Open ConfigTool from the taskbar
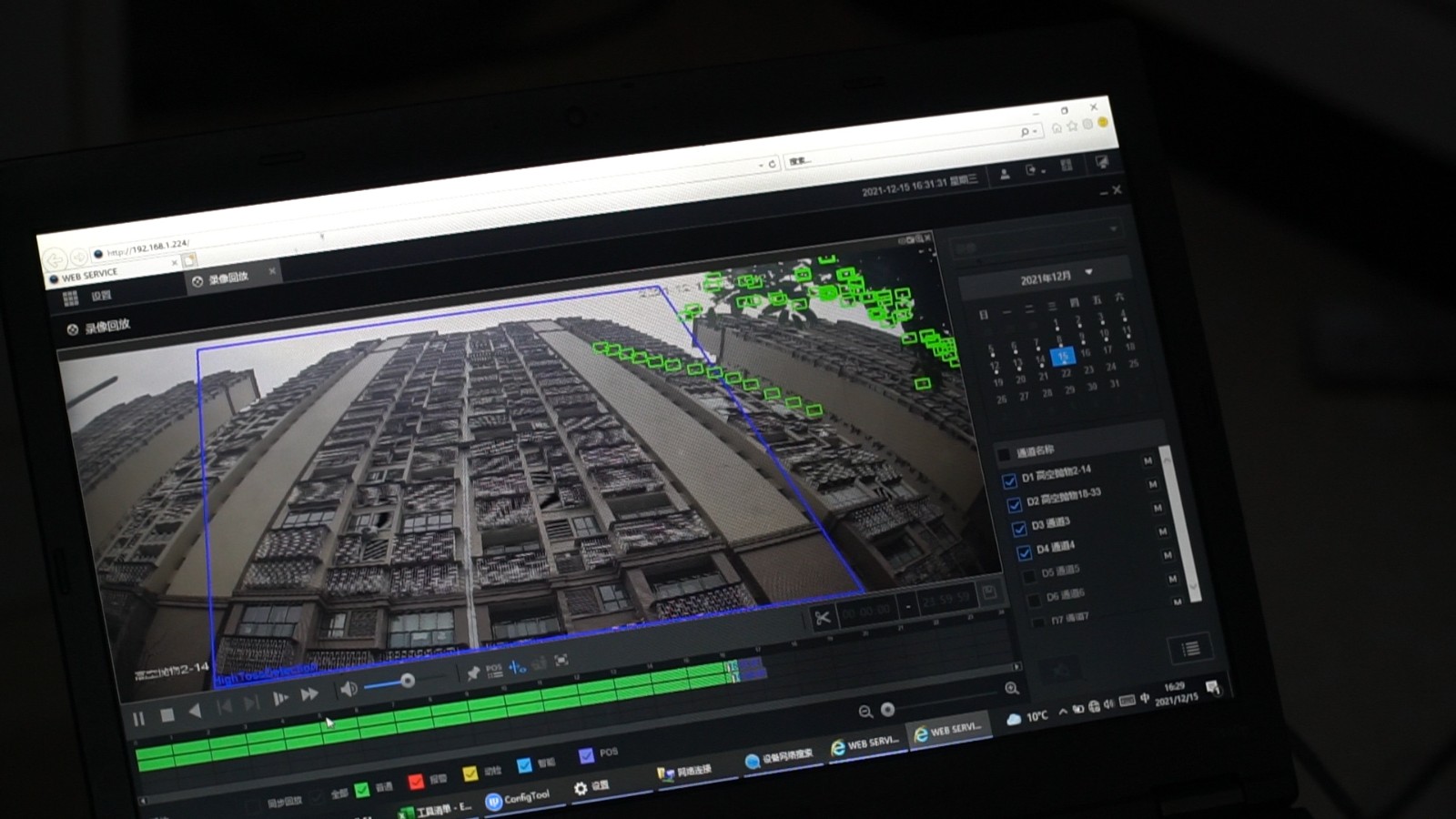Viewport: 1456px width, 819px height. (518, 798)
